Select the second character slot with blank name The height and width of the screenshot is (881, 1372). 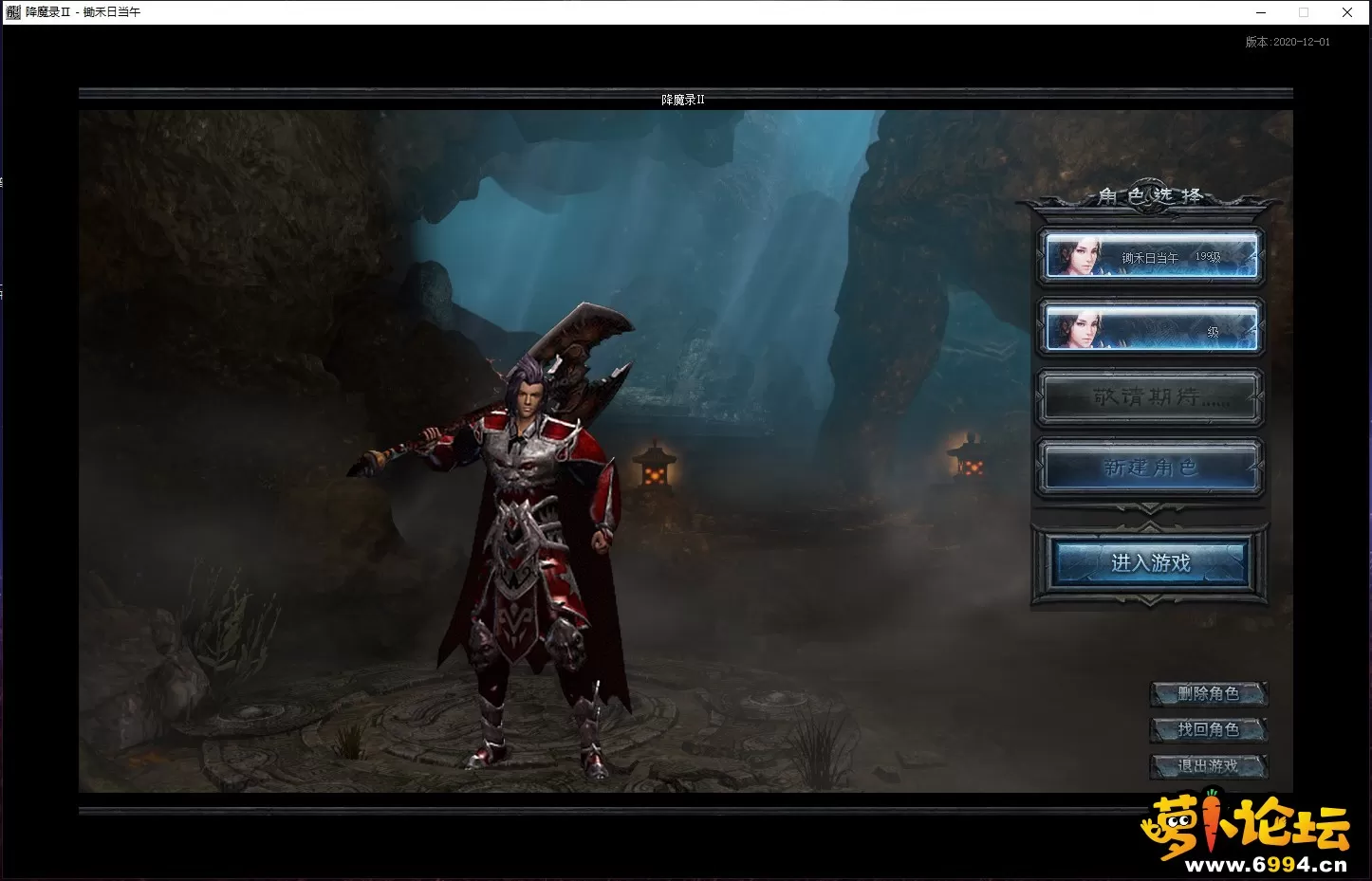click(x=1151, y=327)
